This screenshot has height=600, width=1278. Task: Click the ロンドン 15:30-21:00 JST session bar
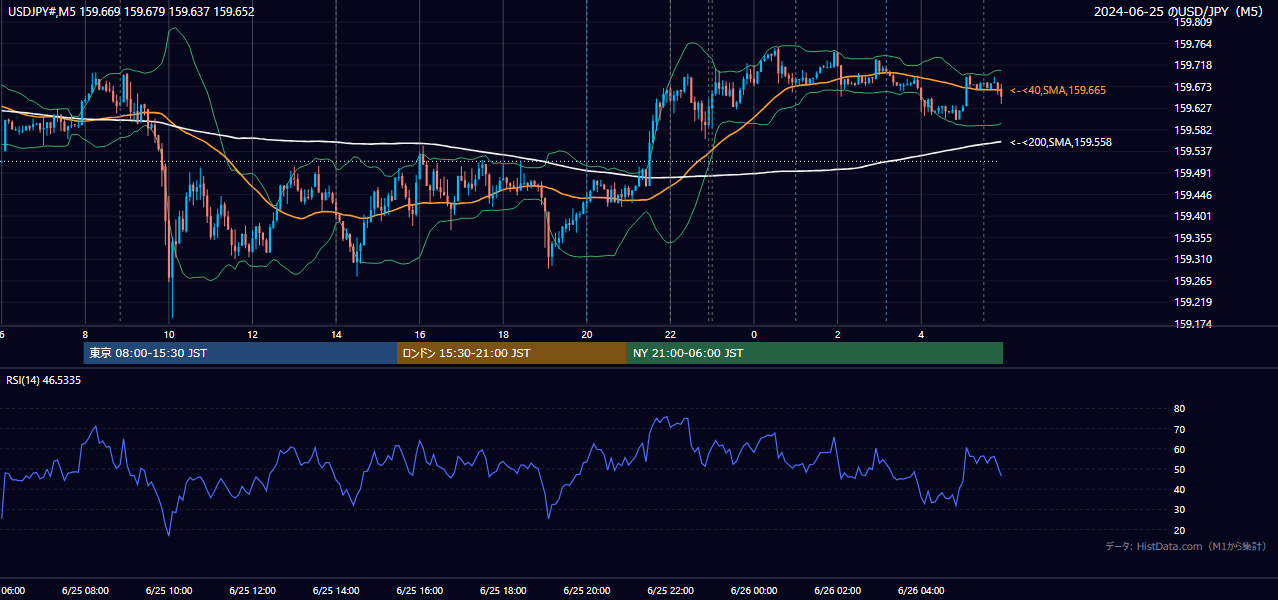click(512, 353)
